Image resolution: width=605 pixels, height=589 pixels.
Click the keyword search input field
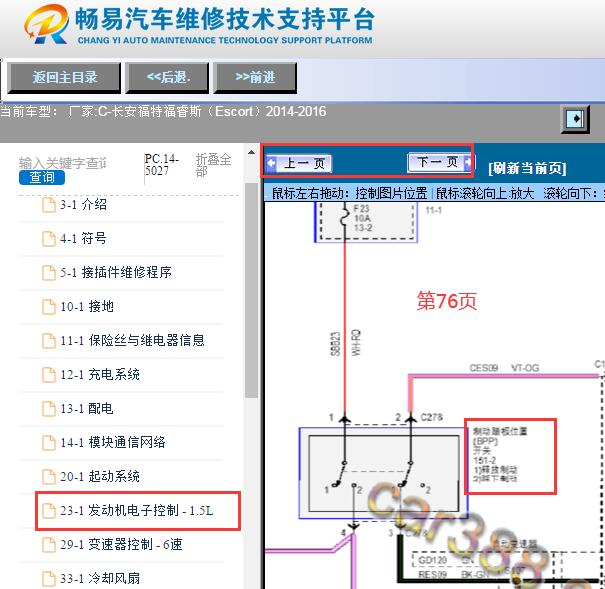(64, 162)
